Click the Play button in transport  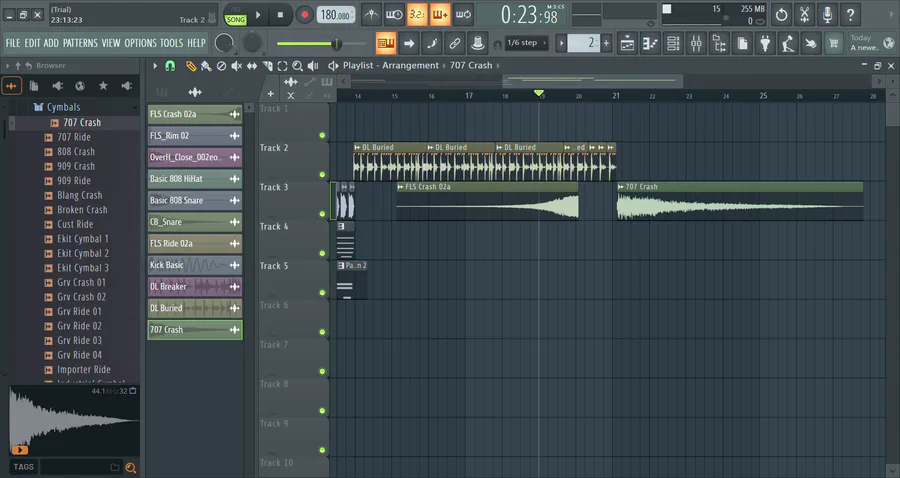[x=258, y=15]
